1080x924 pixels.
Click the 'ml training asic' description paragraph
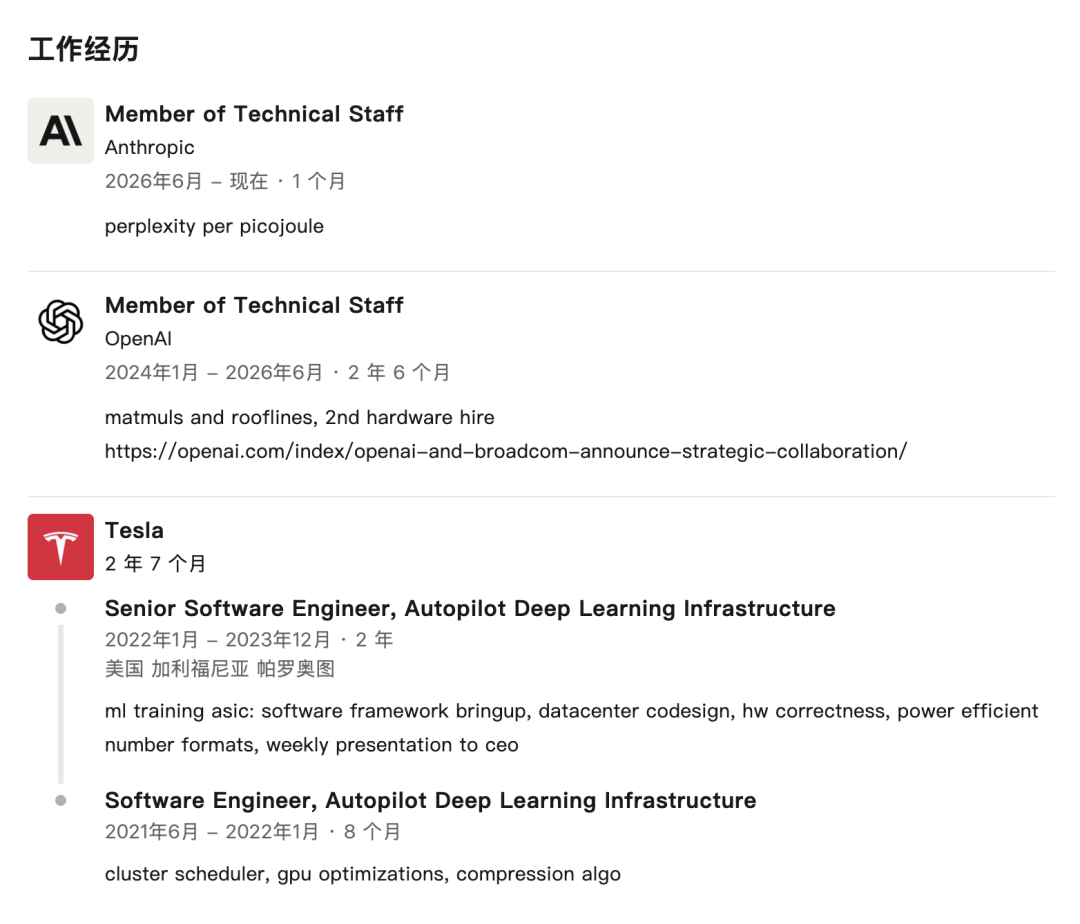click(x=572, y=728)
